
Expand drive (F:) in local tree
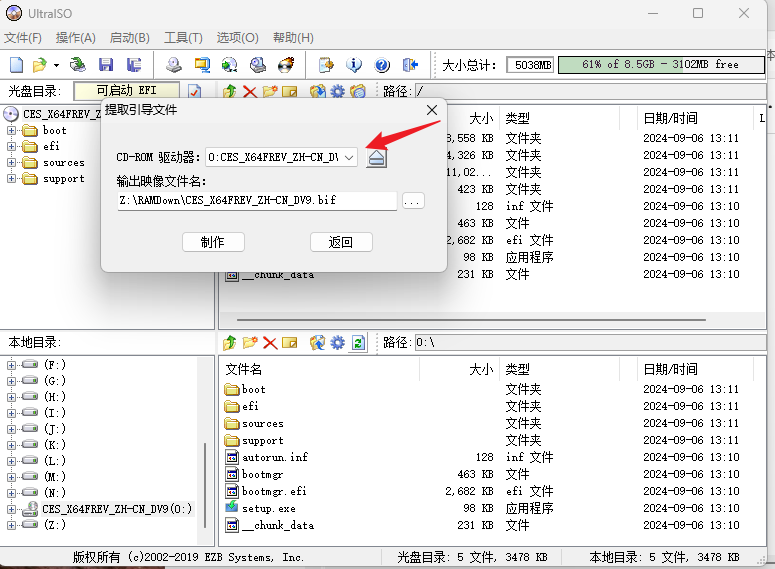coord(11,365)
